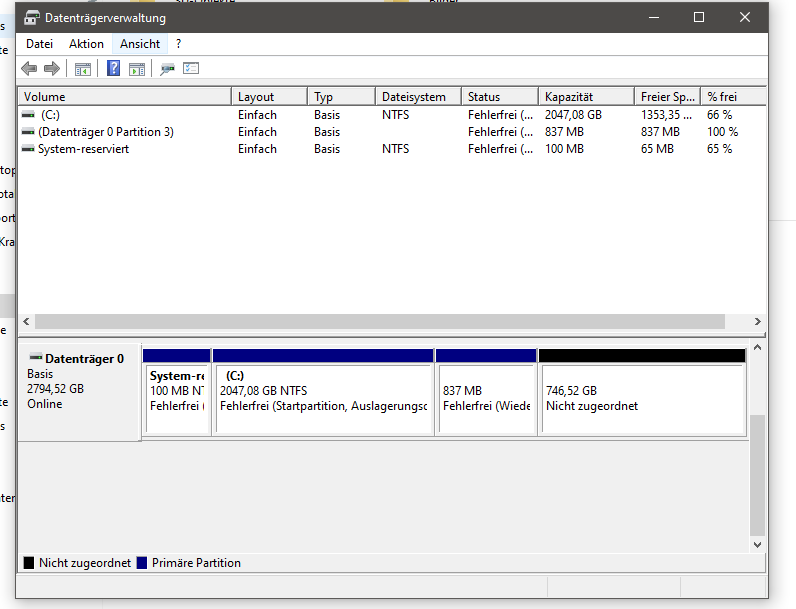Image resolution: width=796 pixels, height=609 pixels.
Task: Sort by the Layout column header
Action: 270,96
